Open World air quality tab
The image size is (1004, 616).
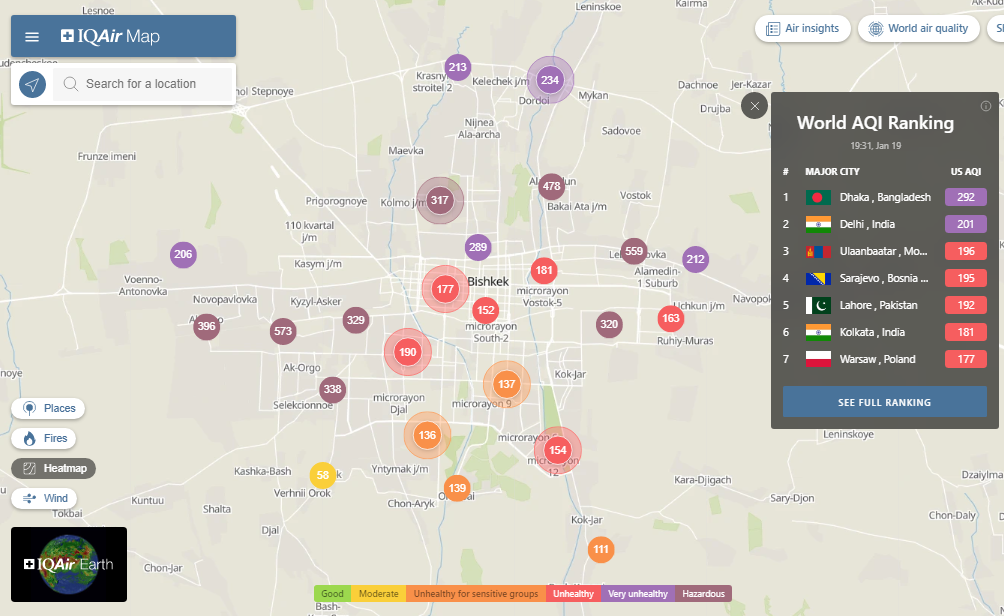[918, 29]
